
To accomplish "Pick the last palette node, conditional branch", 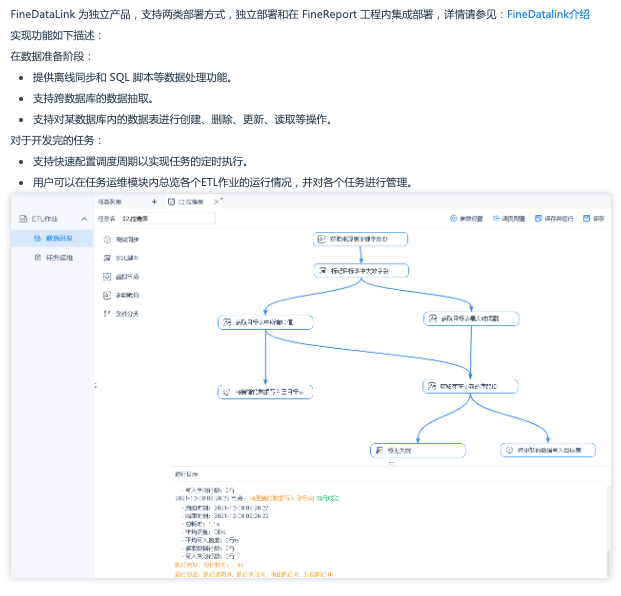I will 121,314.
